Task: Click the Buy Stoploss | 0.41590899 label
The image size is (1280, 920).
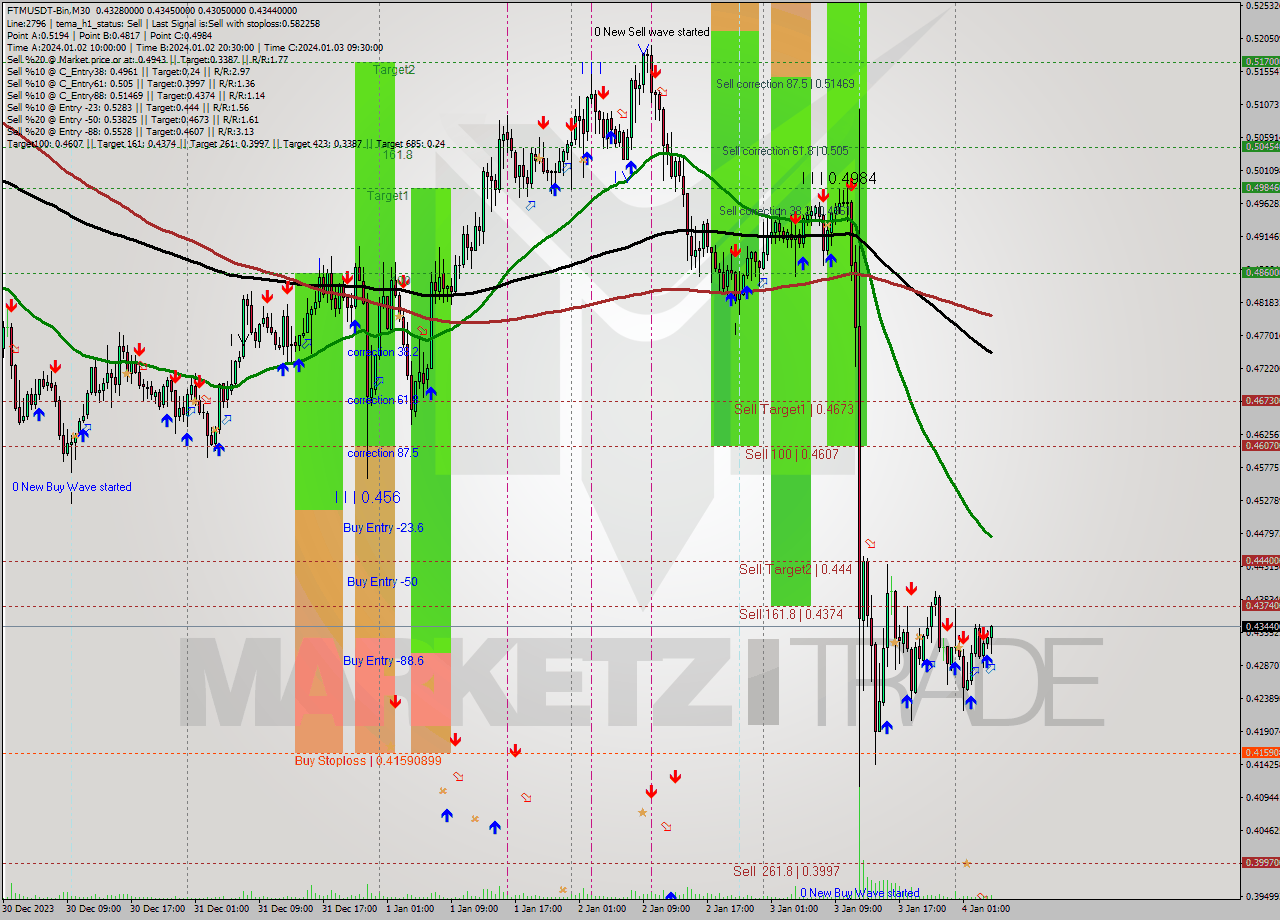Action: [x=368, y=760]
